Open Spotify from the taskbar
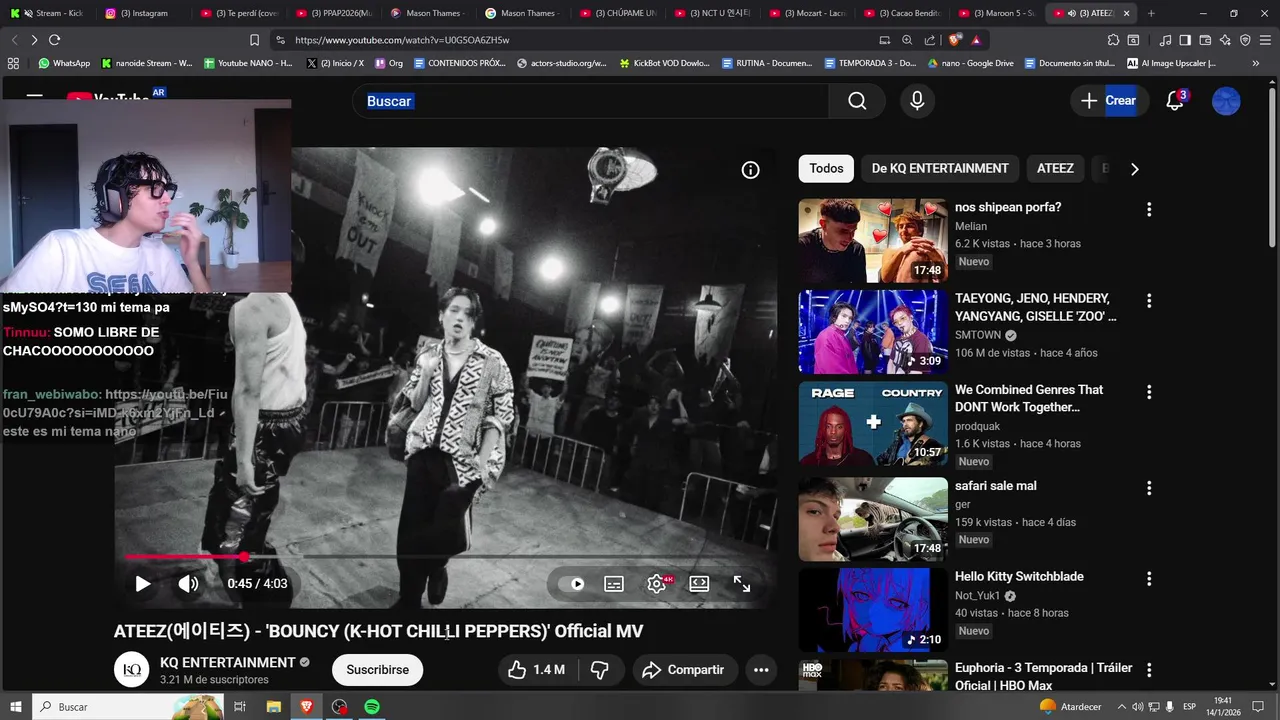Image resolution: width=1280 pixels, height=720 pixels. pos(371,707)
